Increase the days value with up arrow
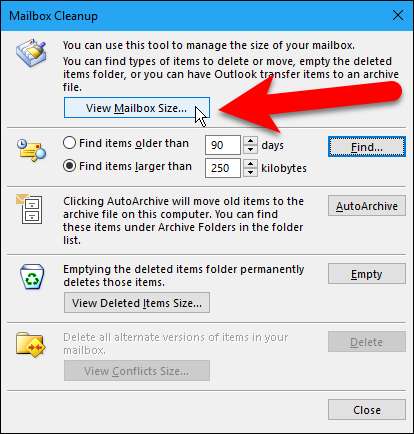Viewport: 414px width, 434px height. pyautogui.click(x=250, y=140)
